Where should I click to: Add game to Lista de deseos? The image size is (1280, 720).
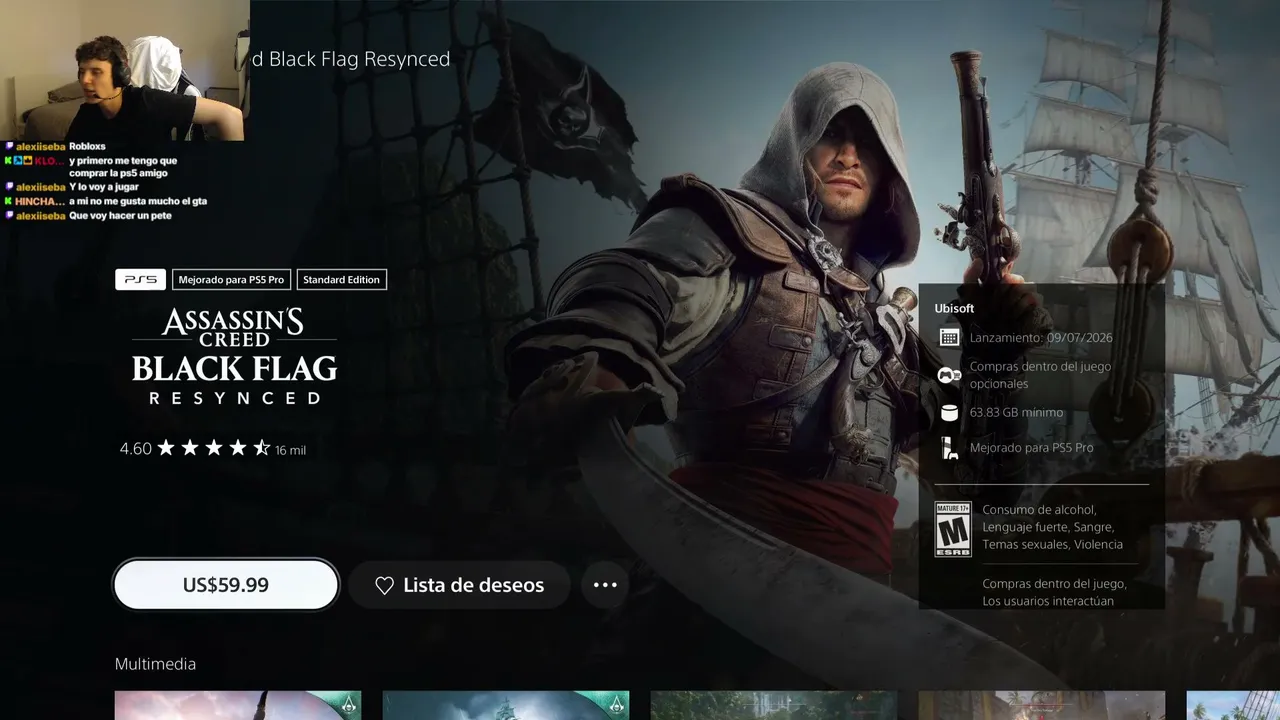point(459,585)
